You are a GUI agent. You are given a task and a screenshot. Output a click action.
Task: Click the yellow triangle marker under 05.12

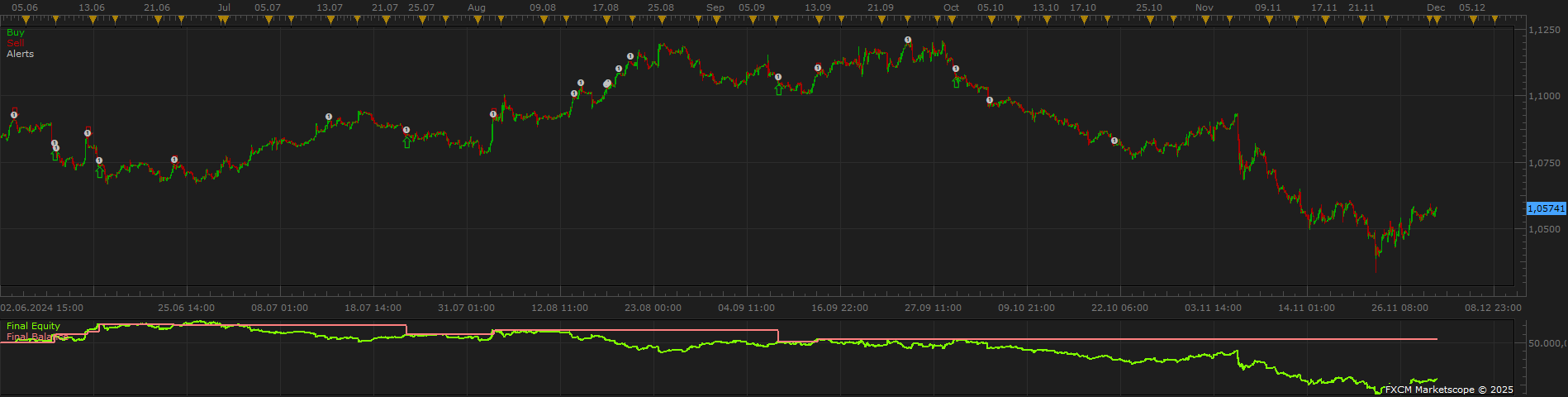[1472, 20]
